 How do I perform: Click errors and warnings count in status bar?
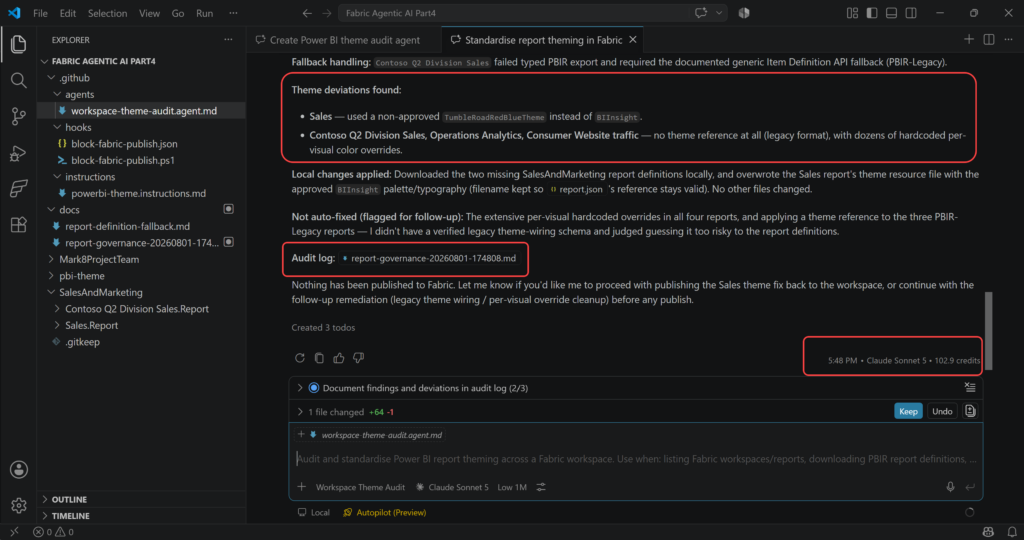(54, 532)
